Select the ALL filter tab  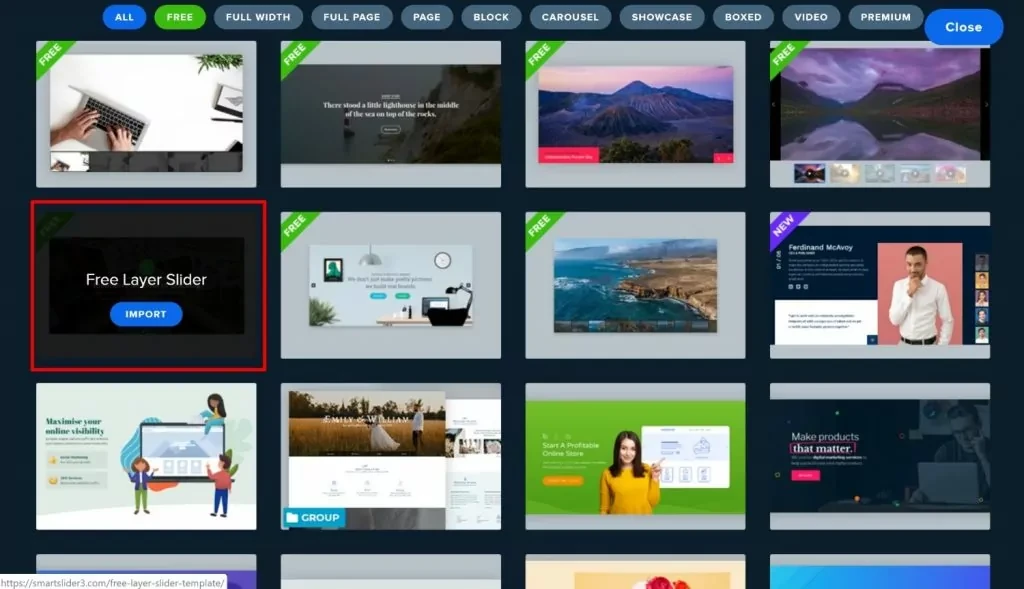tap(124, 17)
